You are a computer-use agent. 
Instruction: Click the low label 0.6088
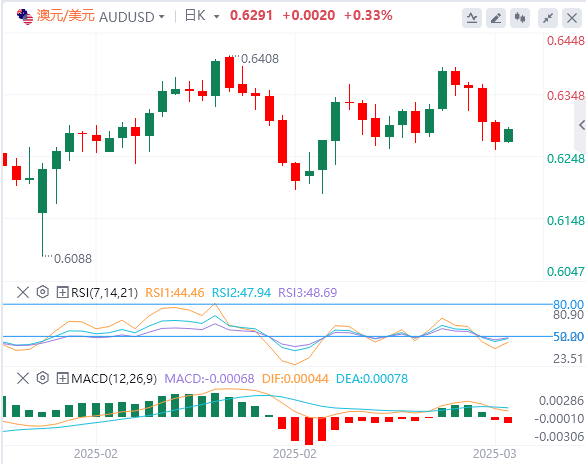point(73,259)
